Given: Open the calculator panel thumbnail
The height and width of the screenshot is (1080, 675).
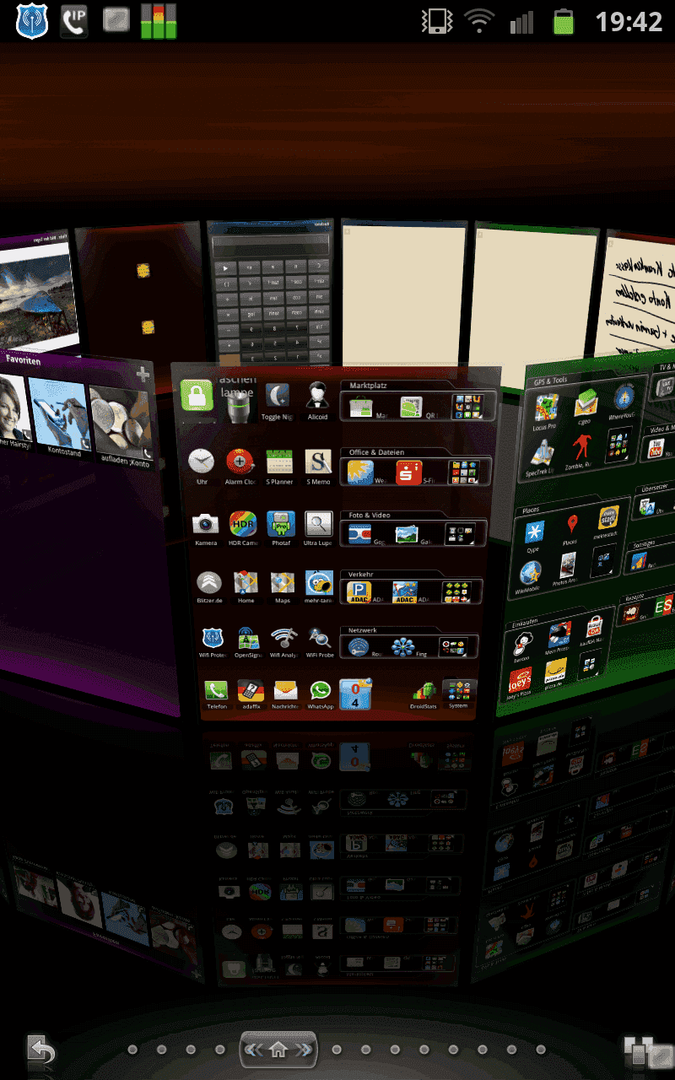Looking at the screenshot, I should pos(271,293).
